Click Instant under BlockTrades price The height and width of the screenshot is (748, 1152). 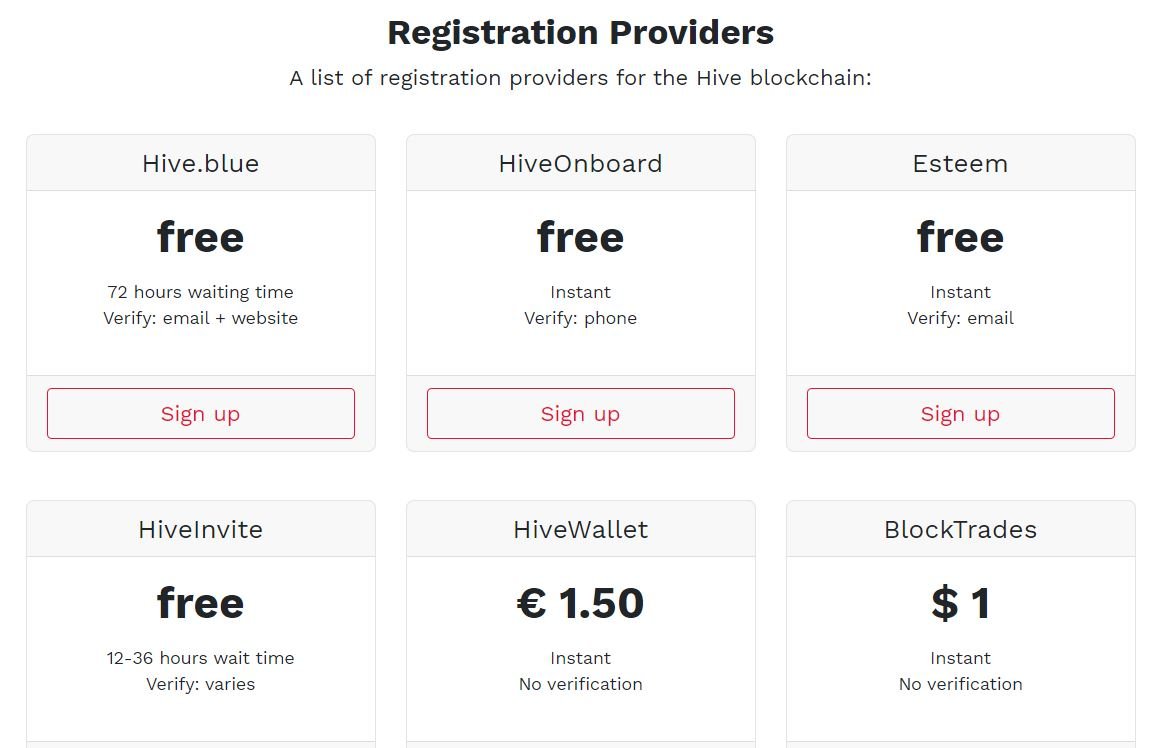pyautogui.click(x=959, y=658)
